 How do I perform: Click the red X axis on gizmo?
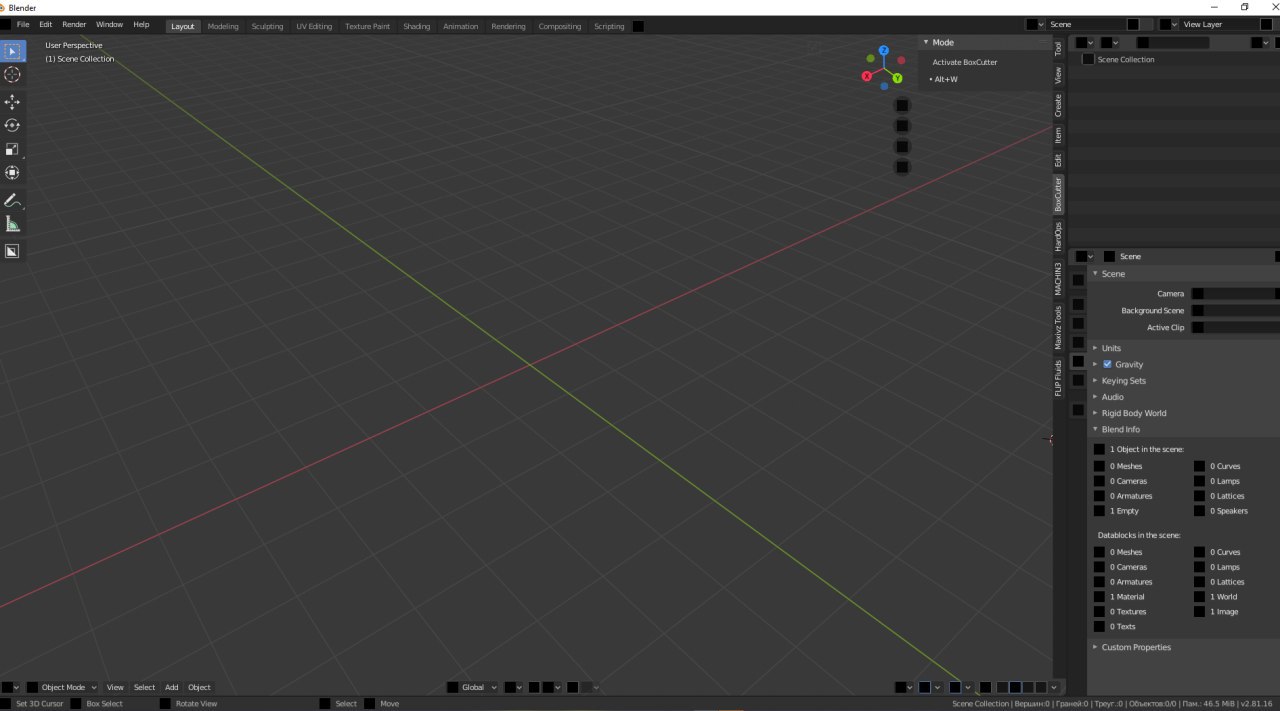[867, 77]
